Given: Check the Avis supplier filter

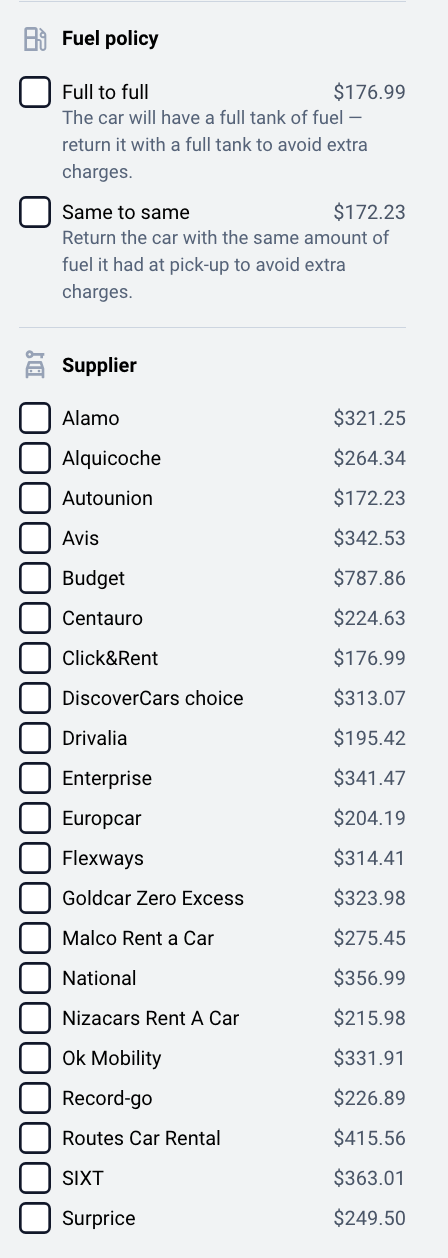Looking at the screenshot, I should [x=35, y=538].
